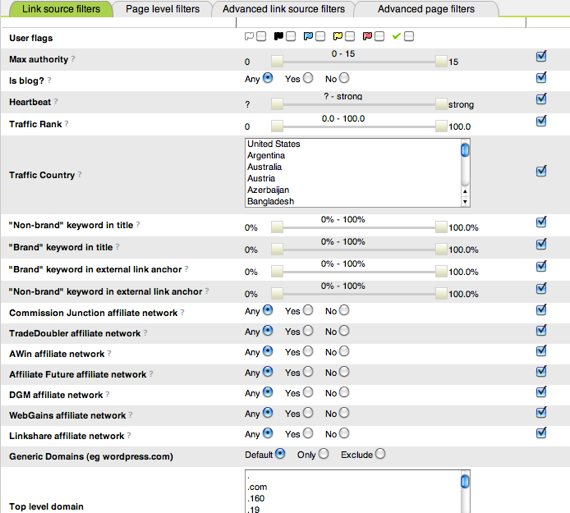Select United States in Traffic Country list

(274, 144)
